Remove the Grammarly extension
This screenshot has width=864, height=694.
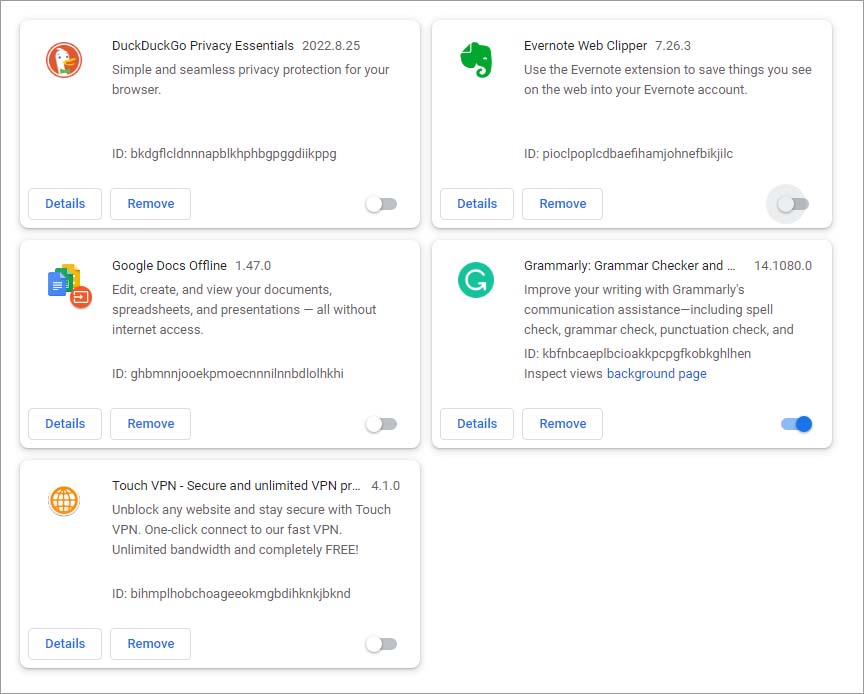click(563, 424)
